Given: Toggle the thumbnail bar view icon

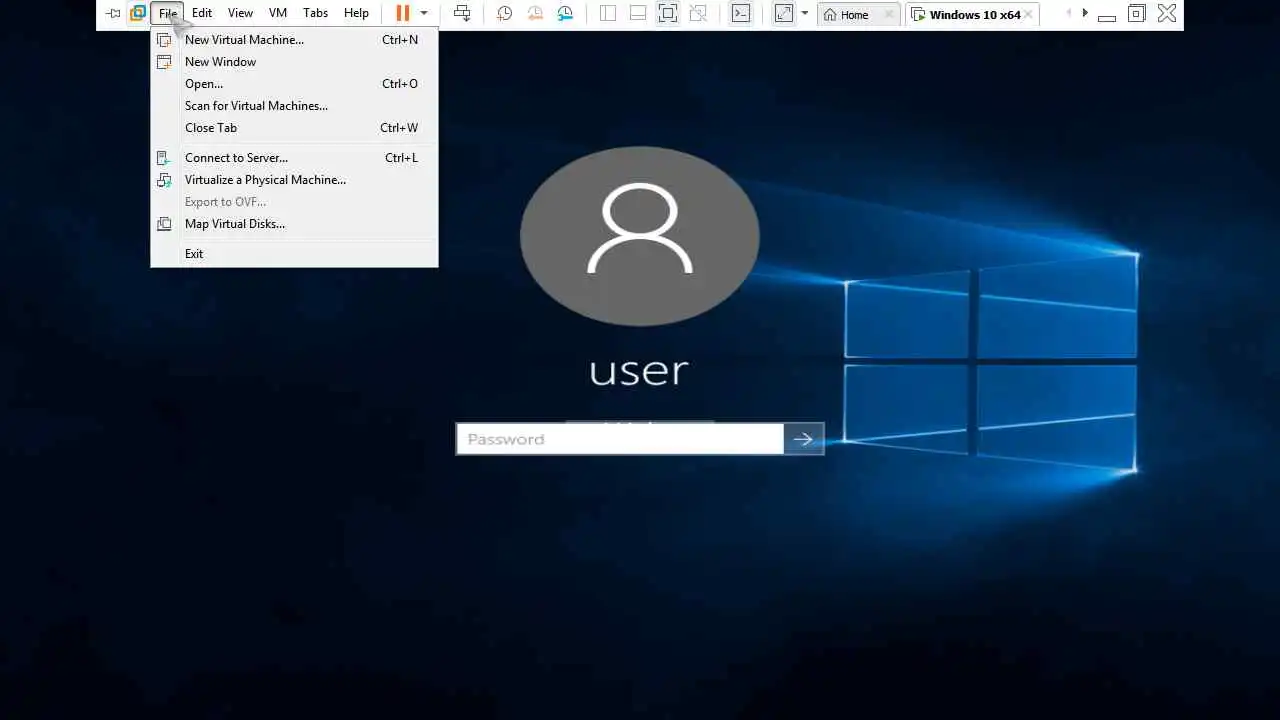Looking at the screenshot, I should tap(638, 13).
